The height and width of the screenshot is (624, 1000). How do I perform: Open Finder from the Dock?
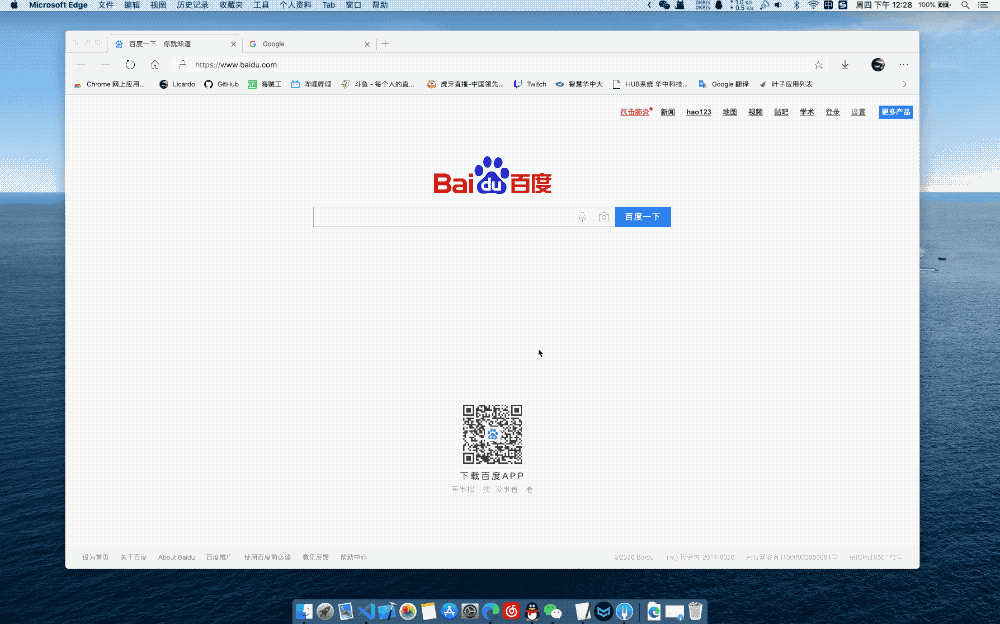(x=305, y=611)
